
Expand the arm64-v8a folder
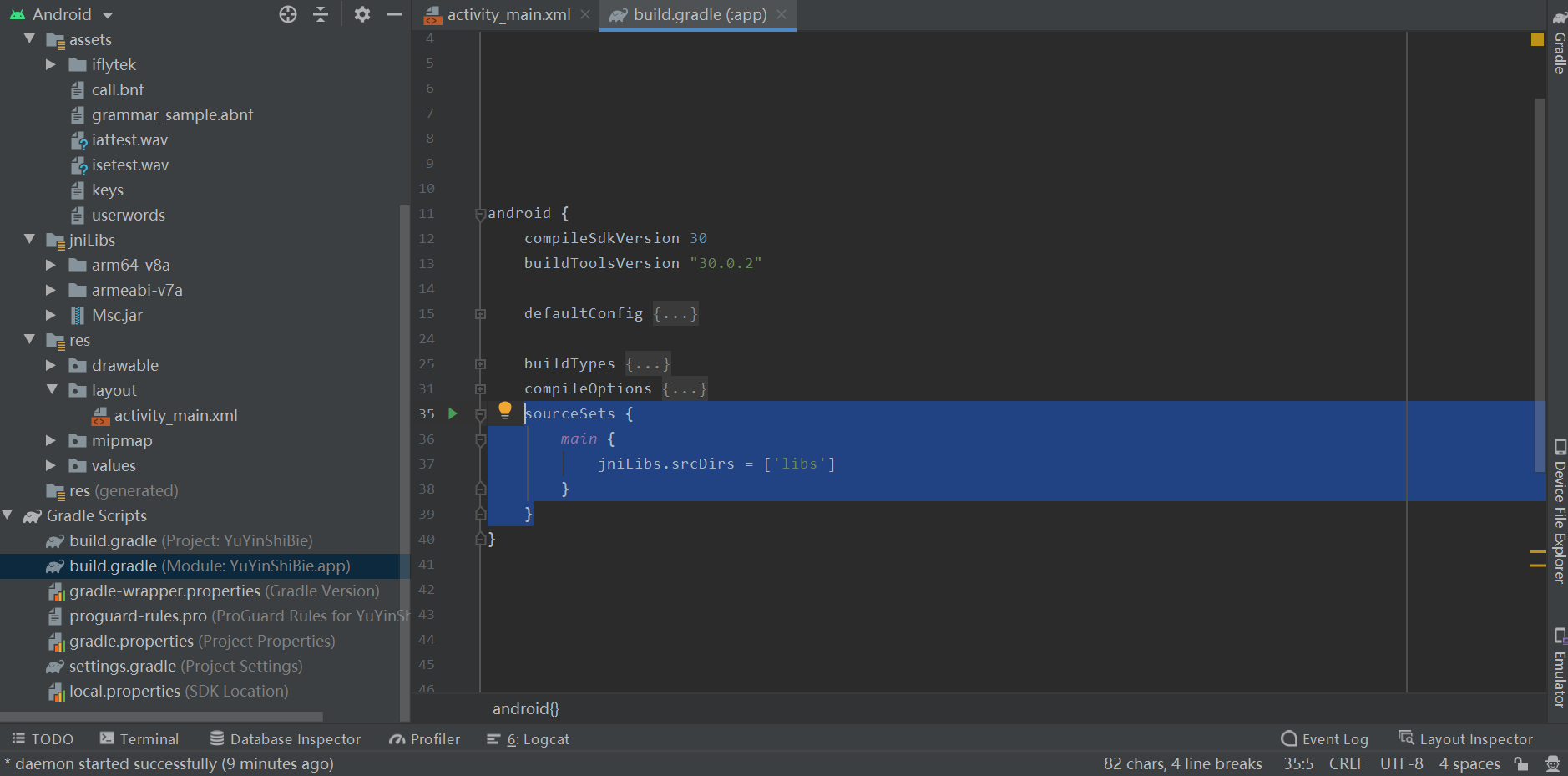pyautogui.click(x=51, y=265)
